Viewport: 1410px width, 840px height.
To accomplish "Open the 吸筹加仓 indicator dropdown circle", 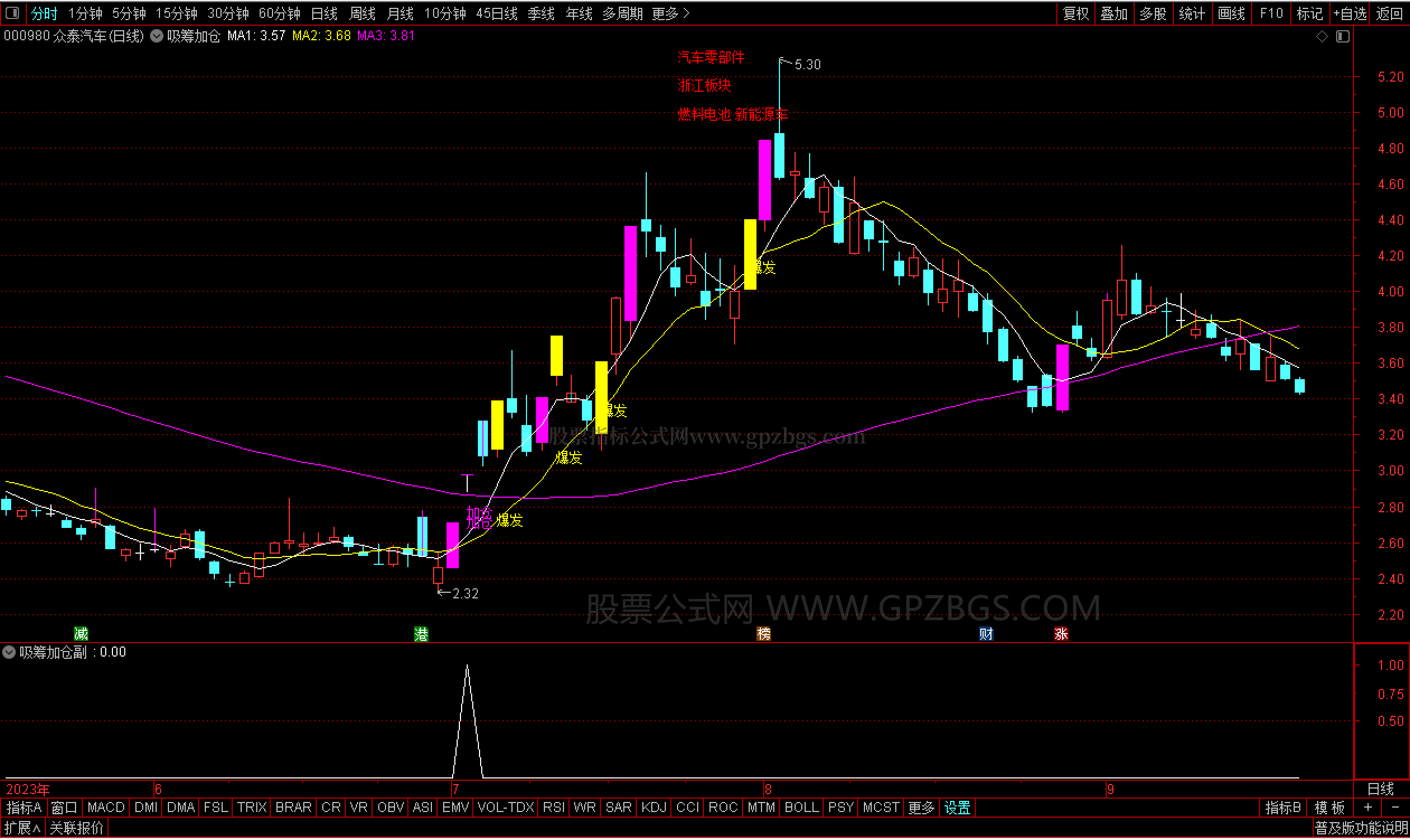I will [x=156, y=36].
